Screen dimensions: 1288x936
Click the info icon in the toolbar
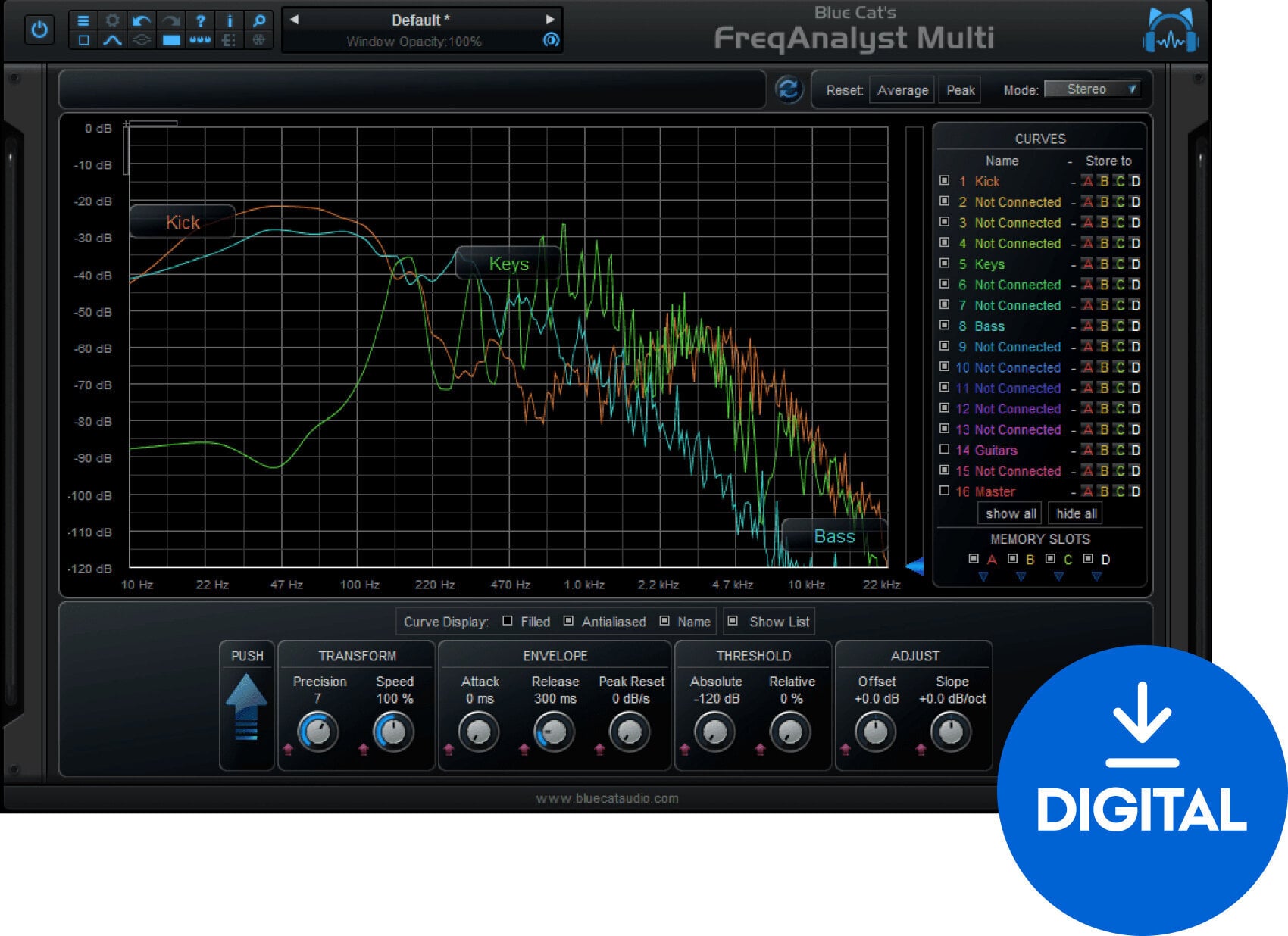pos(229,21)
